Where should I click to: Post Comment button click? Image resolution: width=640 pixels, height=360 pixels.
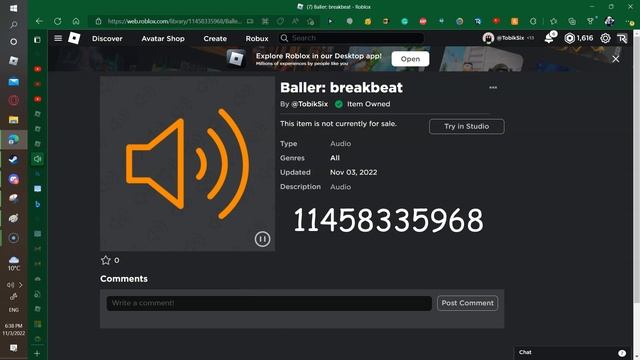coord(467,303)
